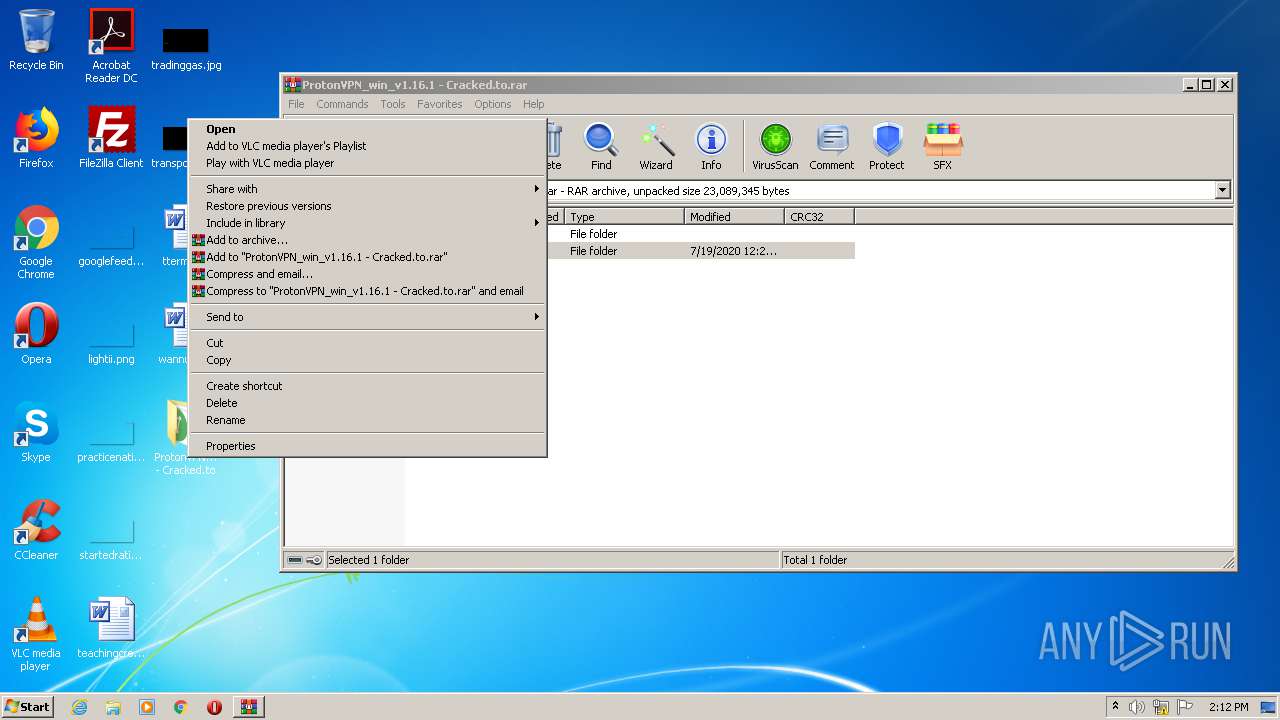
Task: Click the Find toolbar icon in WinRAR
Action: 601,147
